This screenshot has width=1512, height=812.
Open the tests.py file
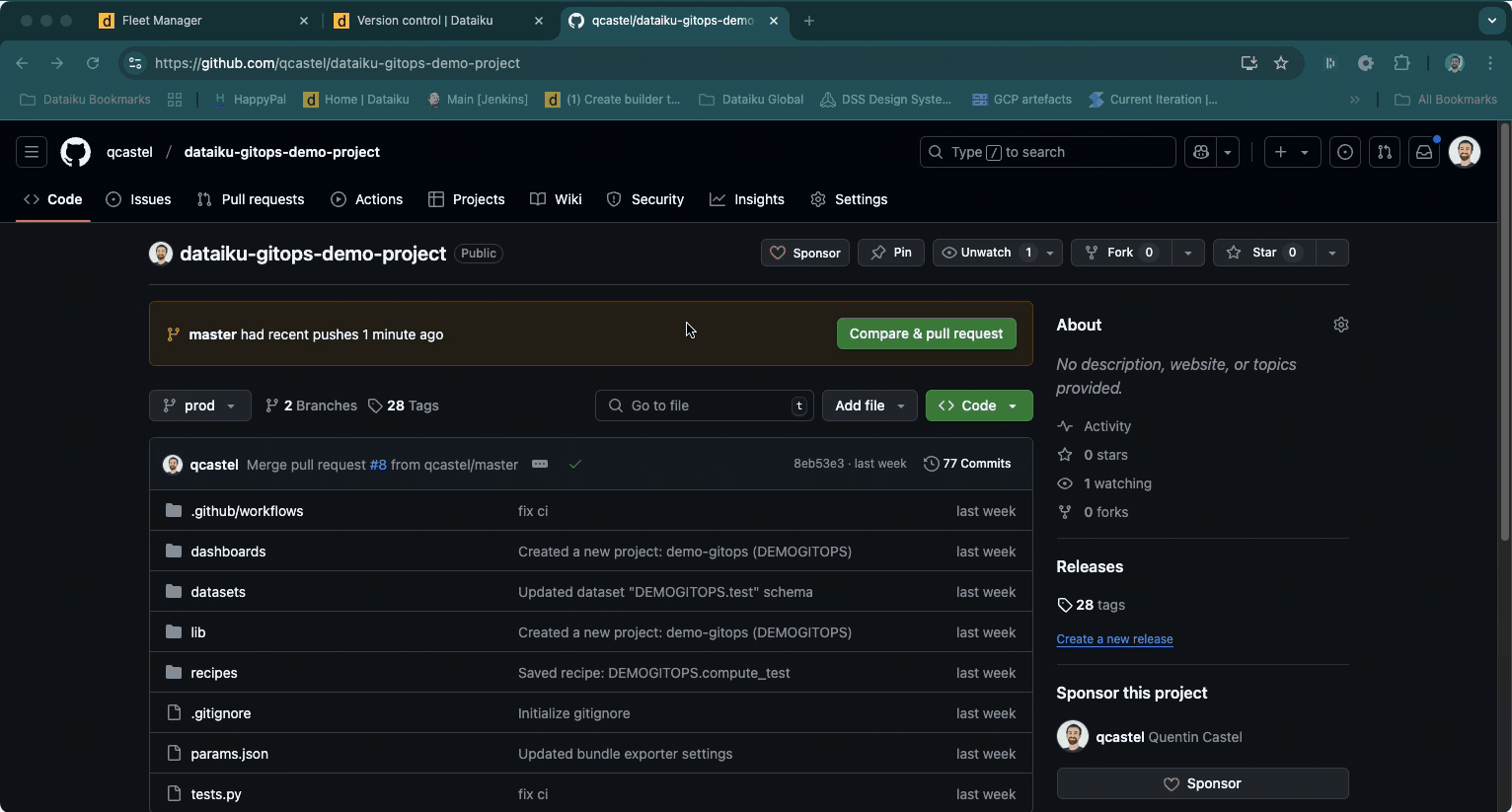coord(216,794)
